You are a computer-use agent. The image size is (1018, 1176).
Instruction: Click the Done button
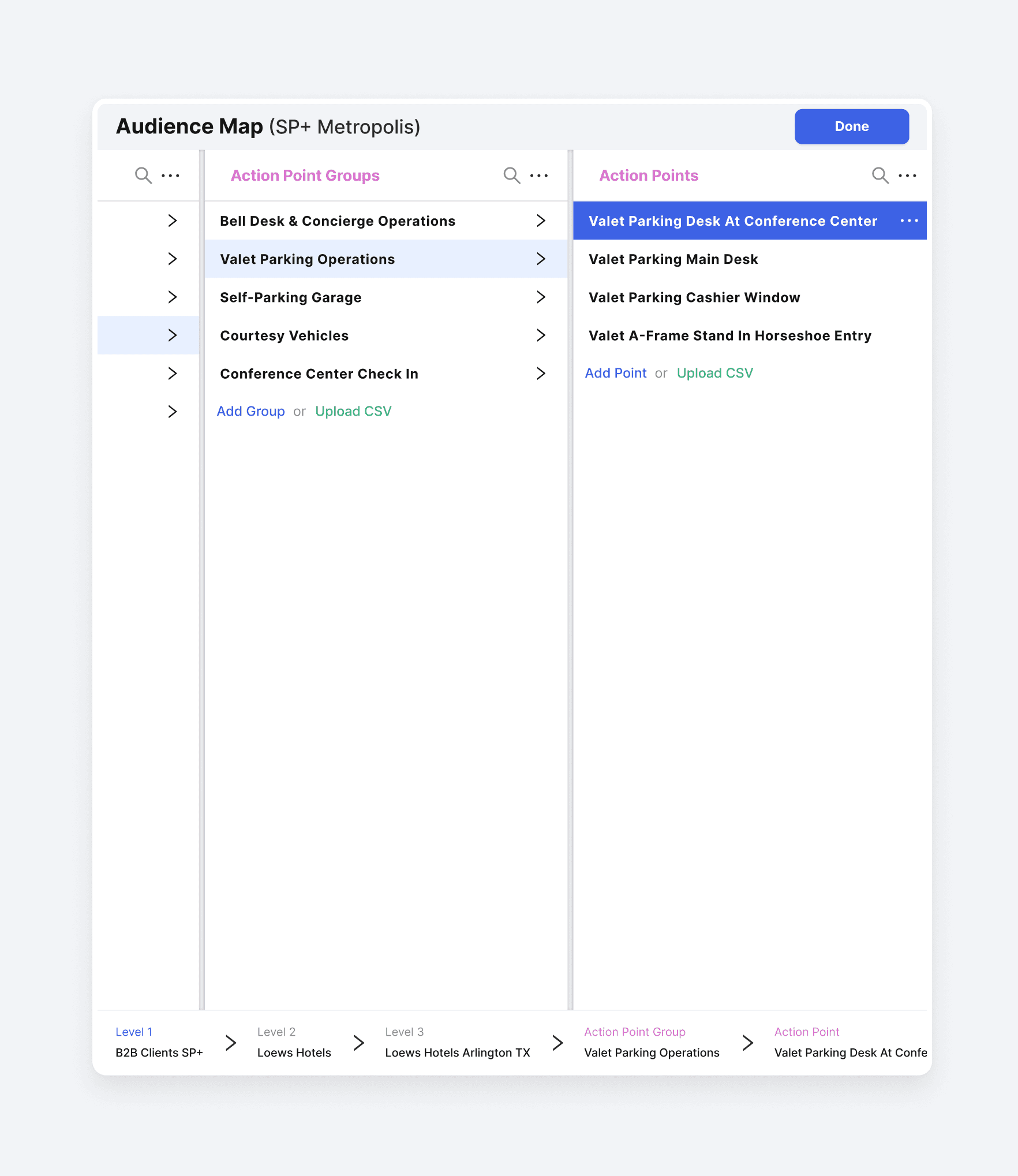[851, 126]
